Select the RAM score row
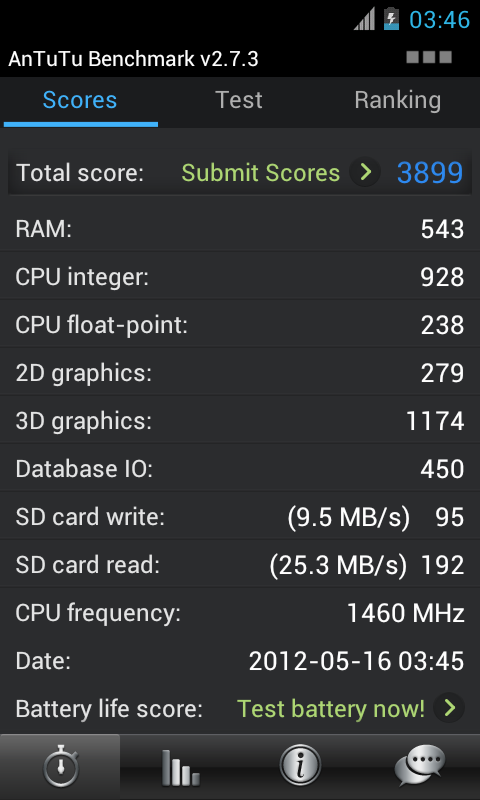 (x=240, y=229)
